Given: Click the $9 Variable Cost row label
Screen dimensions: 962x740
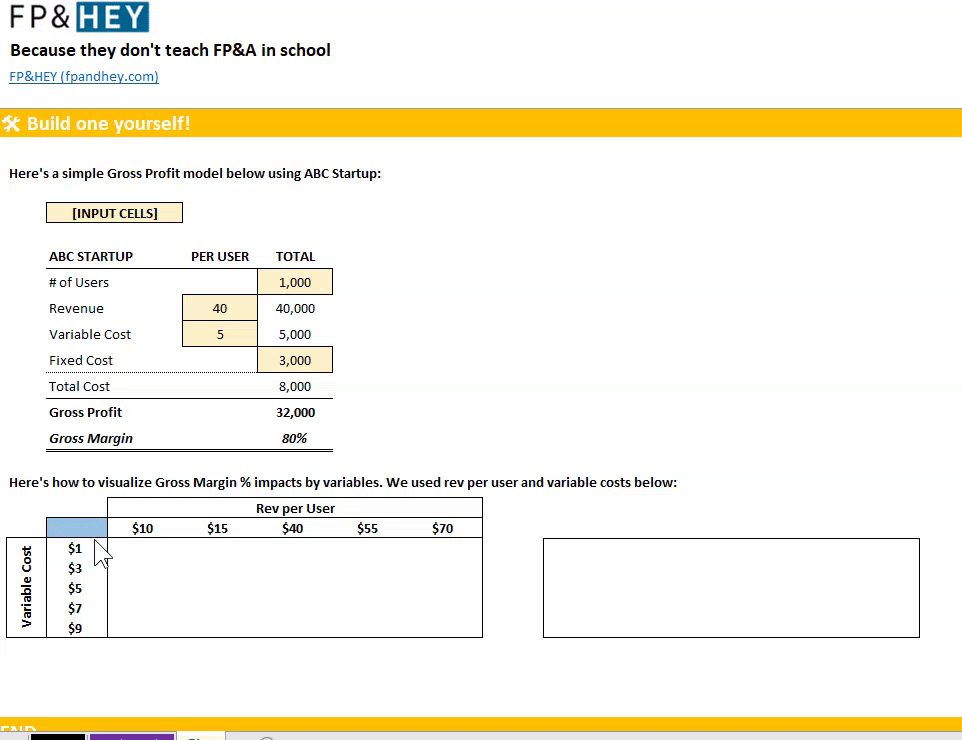Looking at the screenshot, I should (x=74, y=628).
